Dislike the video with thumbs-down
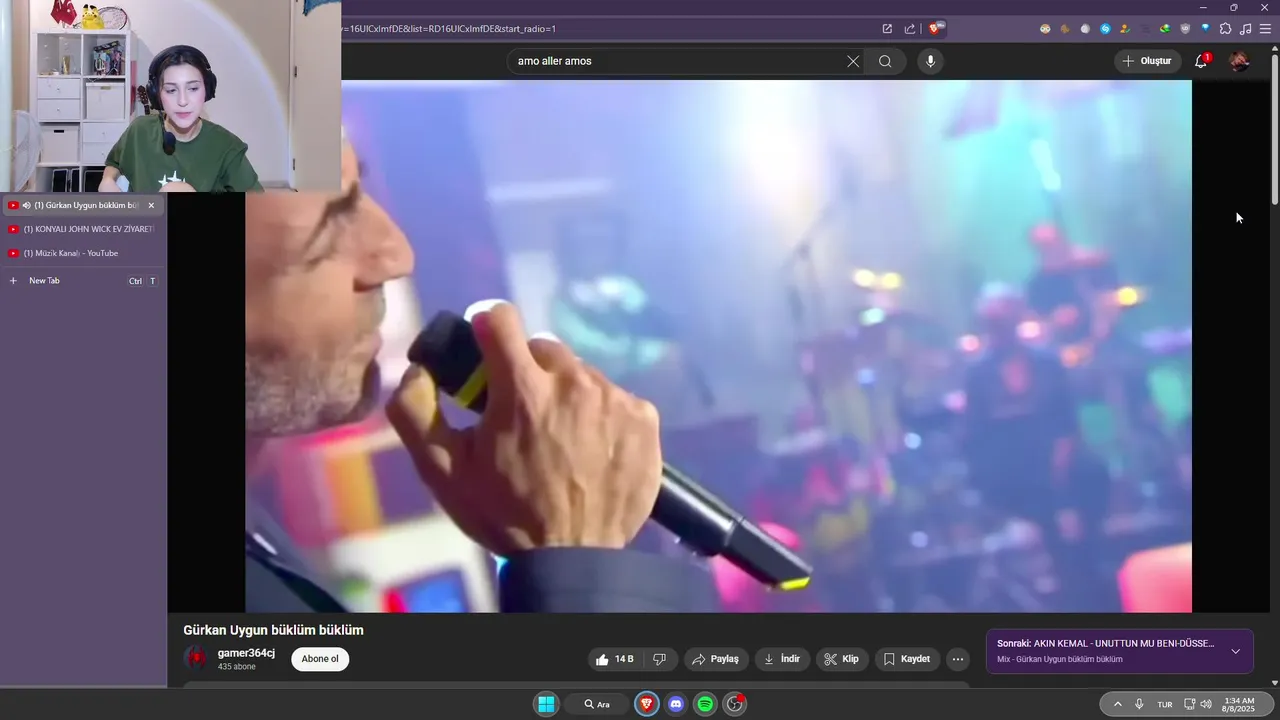This screenshot has width=1280, height=720. click(659, 659)
